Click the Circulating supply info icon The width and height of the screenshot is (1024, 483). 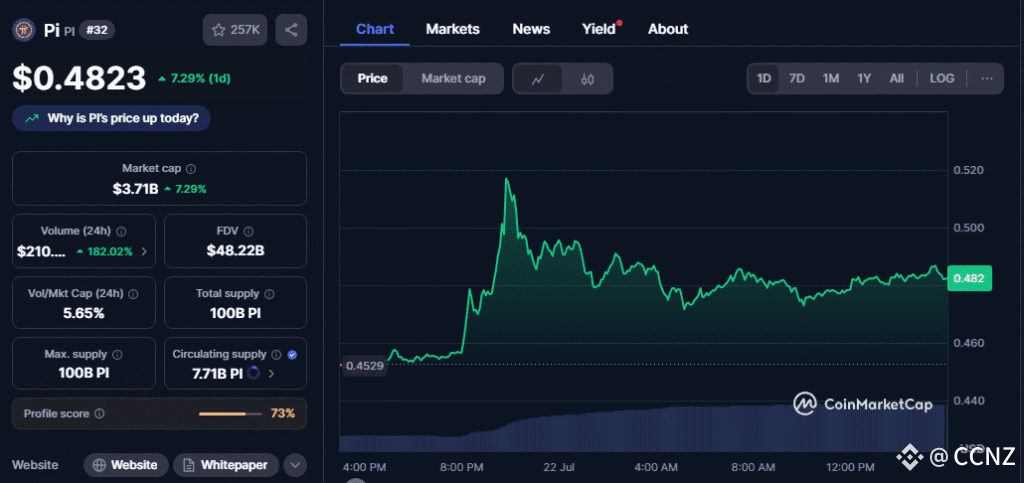[x=276, y=354]
